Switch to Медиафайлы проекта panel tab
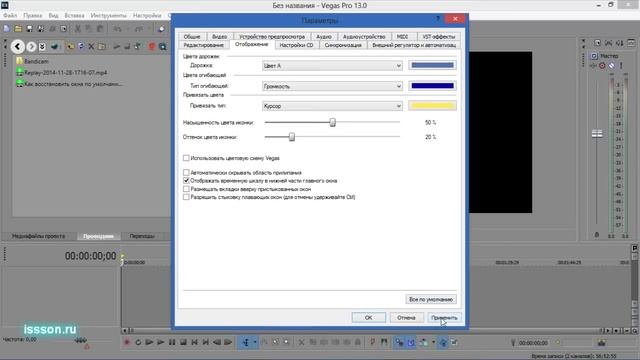Viewport: 640px width, 360px height. click(x=38, y=236)
